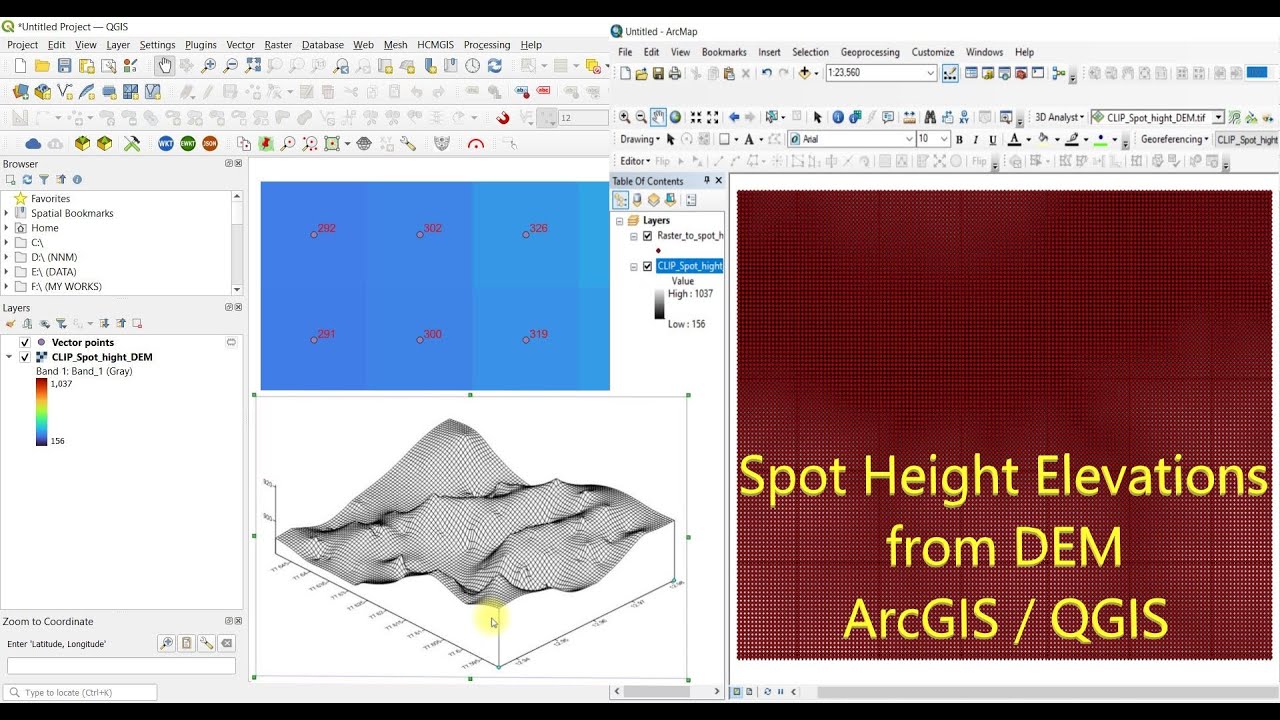Click ArcMap Full Extent globe icon
The image size is (1280, 720).
tap(675, 117)
